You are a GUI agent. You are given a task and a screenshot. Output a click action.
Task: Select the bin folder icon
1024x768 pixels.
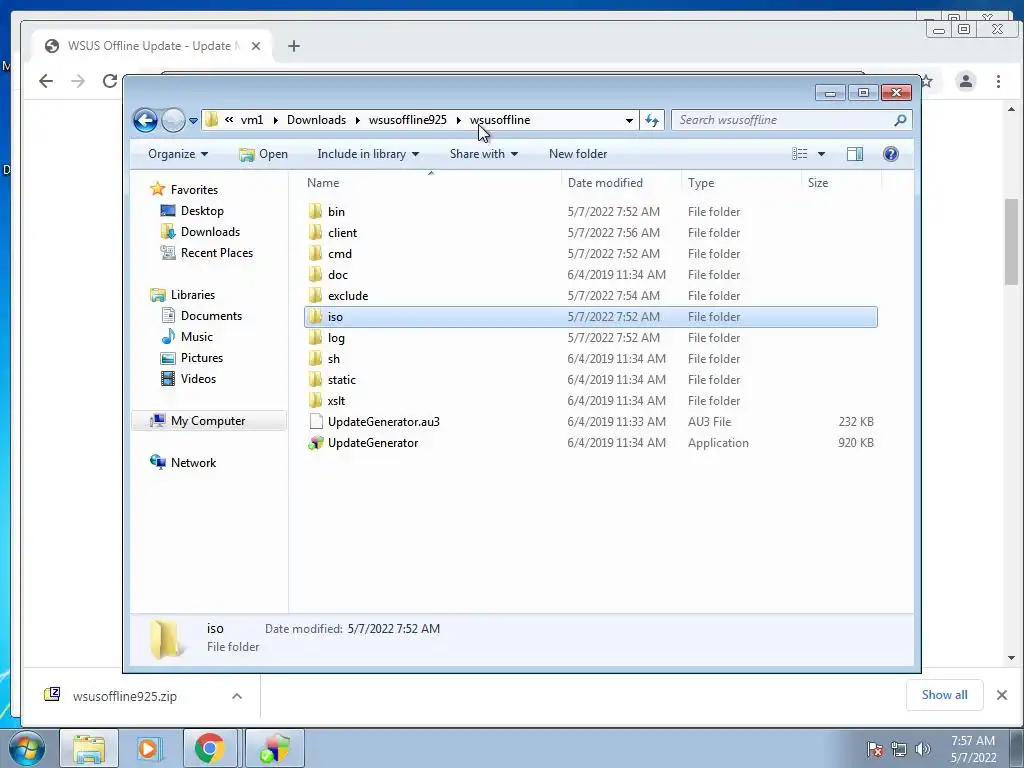click(x=315, y=212)
